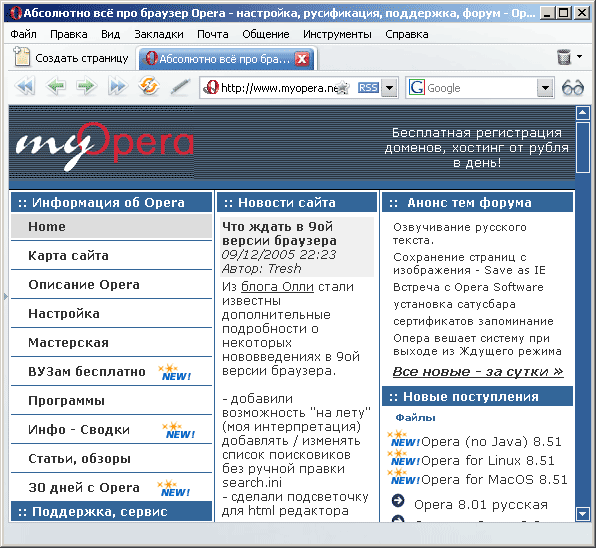The image size is (596, 548).
Task: Open the Google search engine dropdown
Action: click(x=545, y=88)
